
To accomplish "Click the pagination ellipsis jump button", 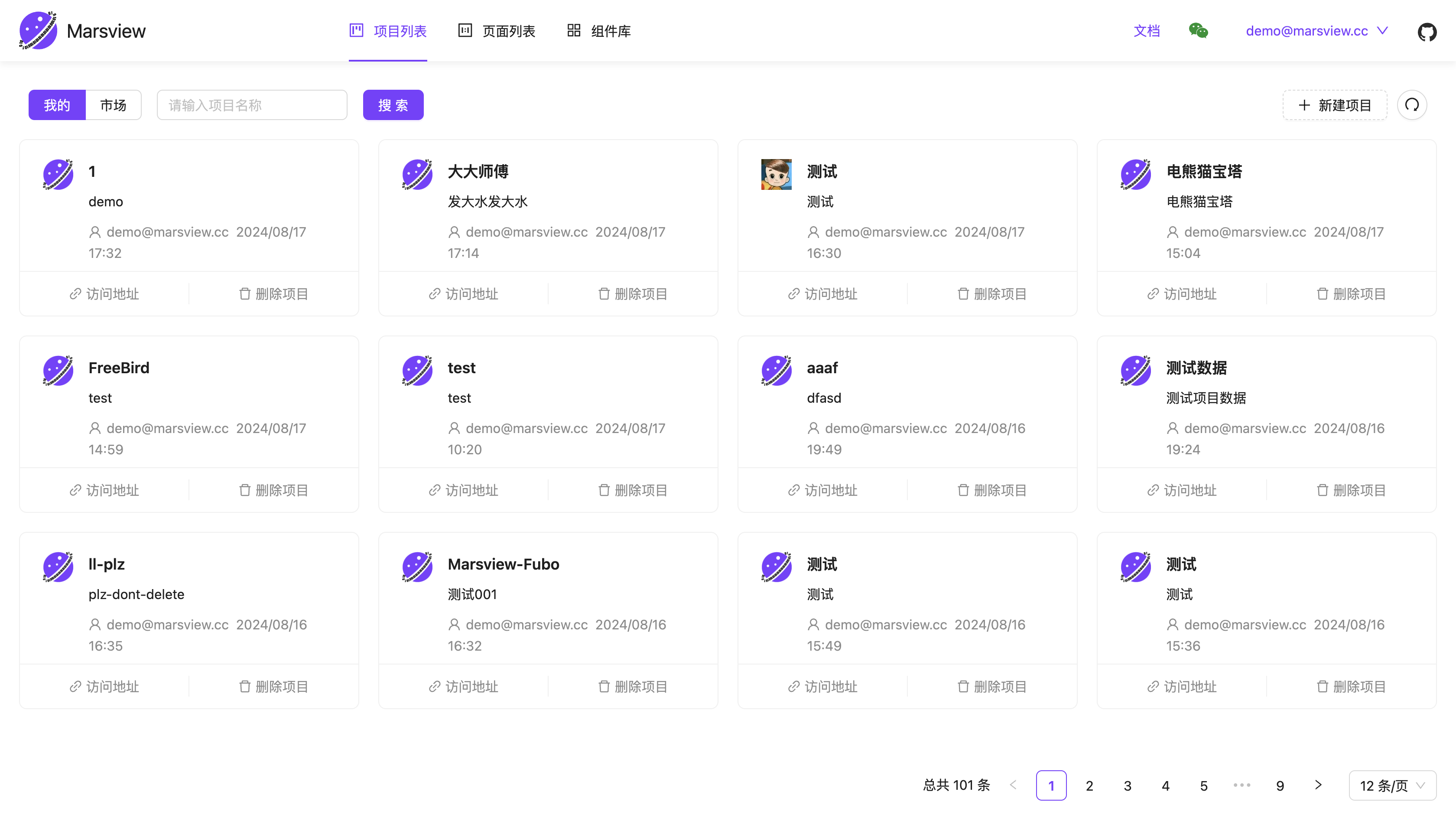I will pos(1241,785).
